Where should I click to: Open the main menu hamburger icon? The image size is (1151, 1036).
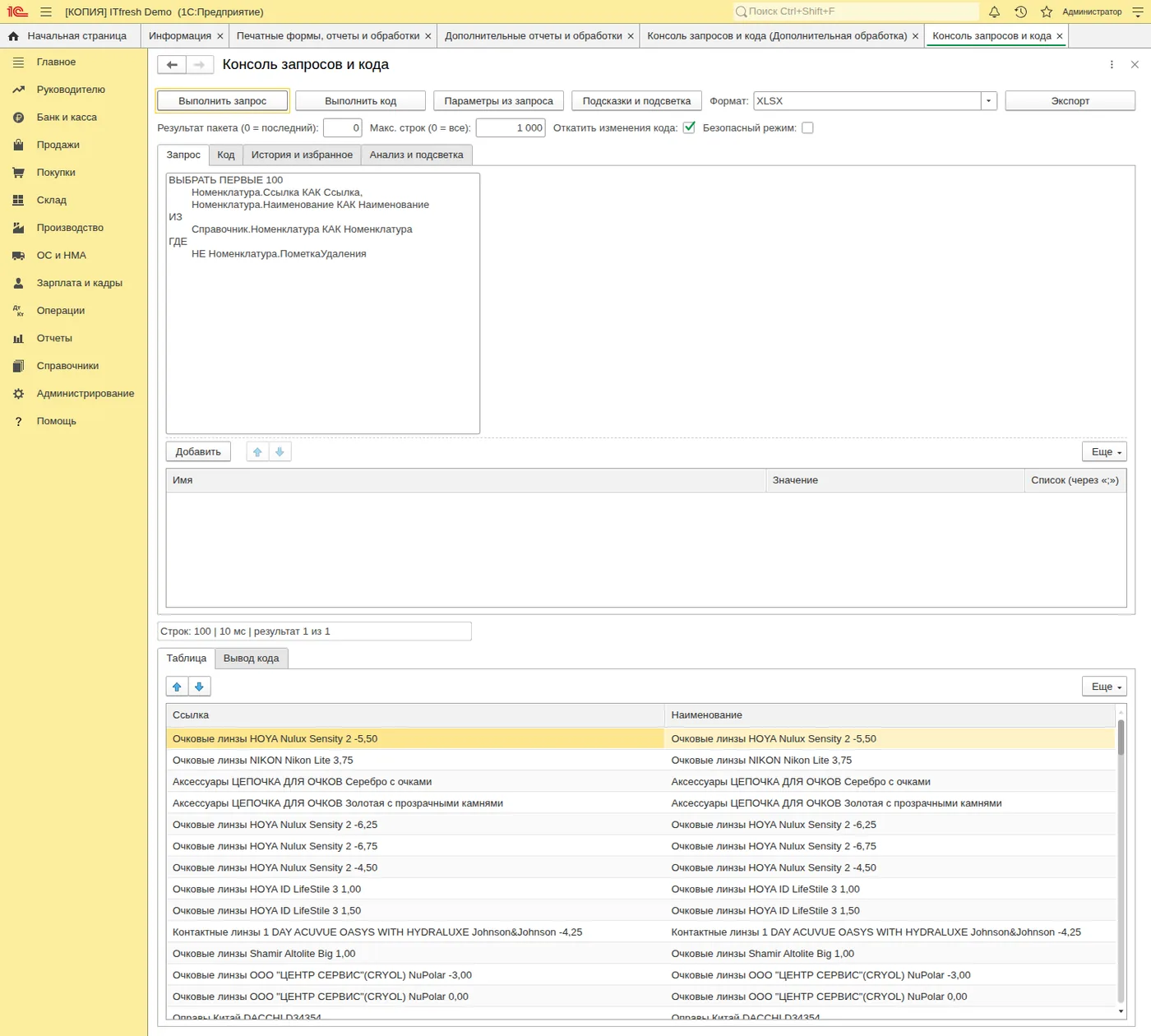[46, 12]
